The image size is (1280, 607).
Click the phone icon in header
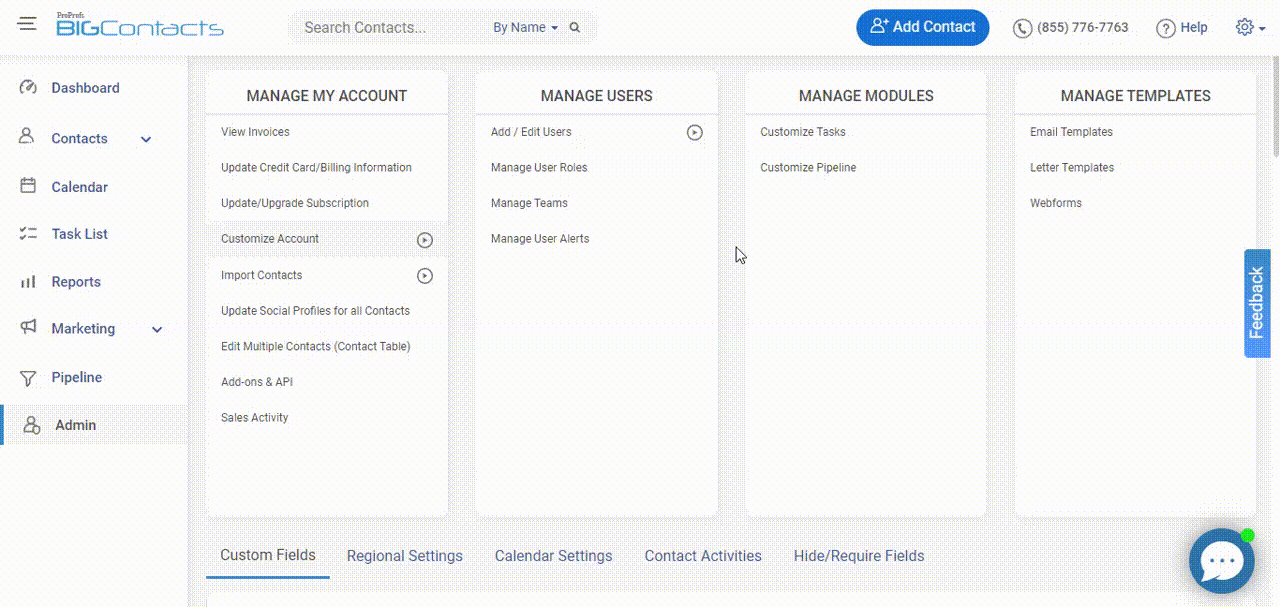(1022, 28)
